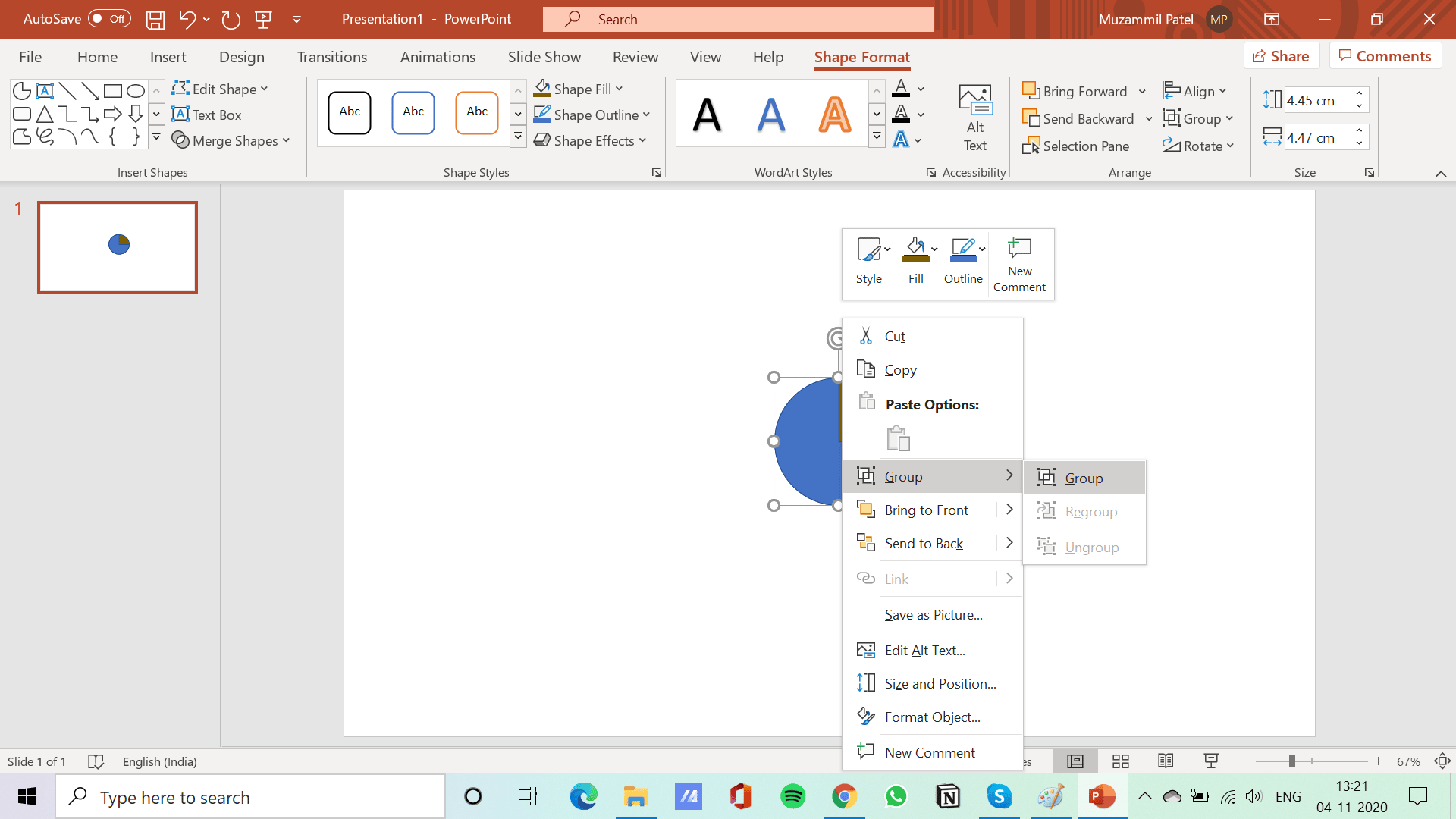Toggle the AutoSave switch
The height and width of the screenshot is (819, 1456).
click(x=109, y=19)
